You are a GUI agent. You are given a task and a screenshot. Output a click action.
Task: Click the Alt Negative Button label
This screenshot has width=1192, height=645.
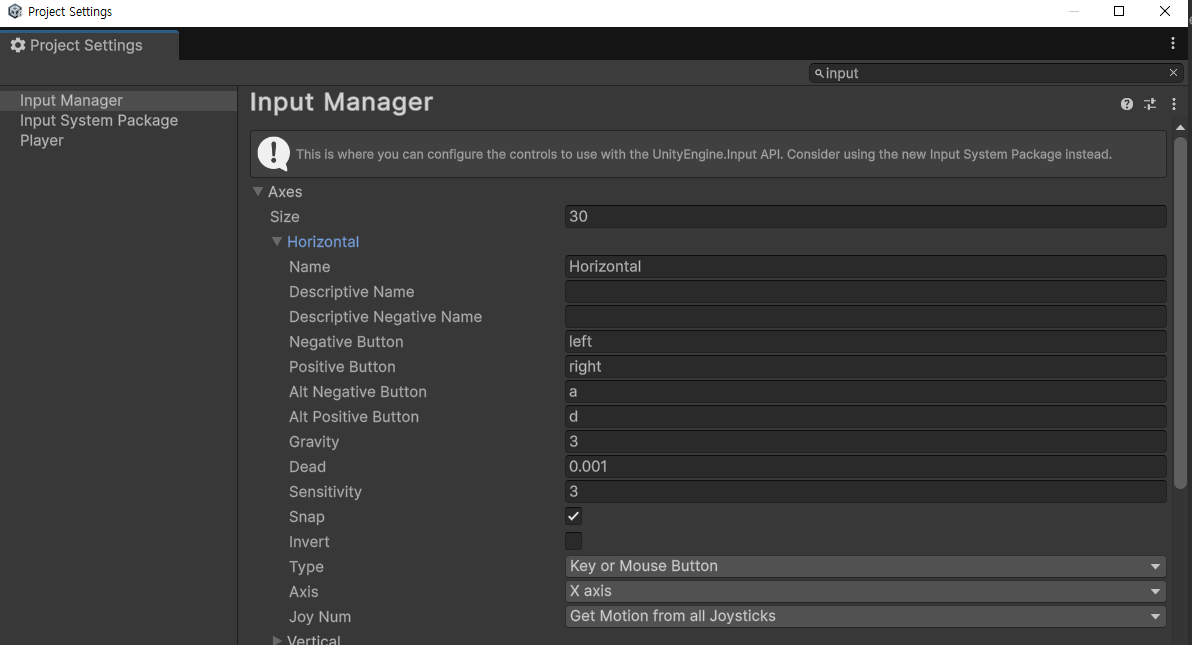tap(357, 392)
